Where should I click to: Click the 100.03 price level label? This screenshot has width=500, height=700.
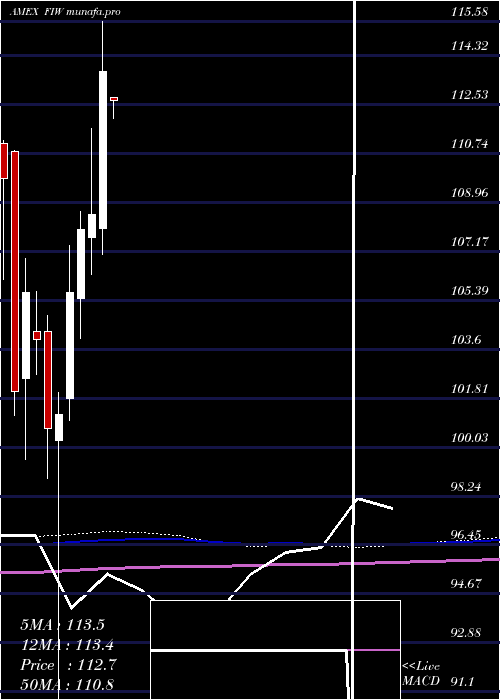click(x=469, y=438)
